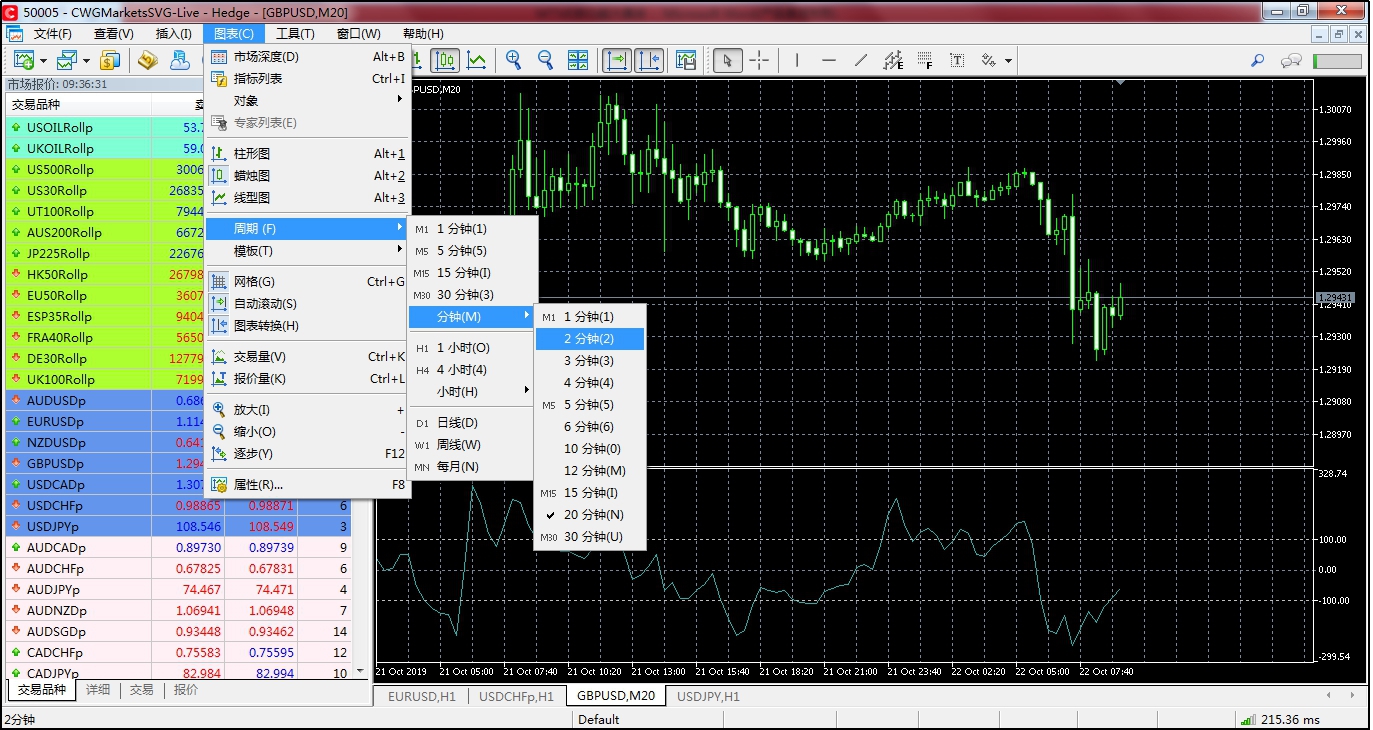Click the New Chart toolbar icon

tap(24, 61)
